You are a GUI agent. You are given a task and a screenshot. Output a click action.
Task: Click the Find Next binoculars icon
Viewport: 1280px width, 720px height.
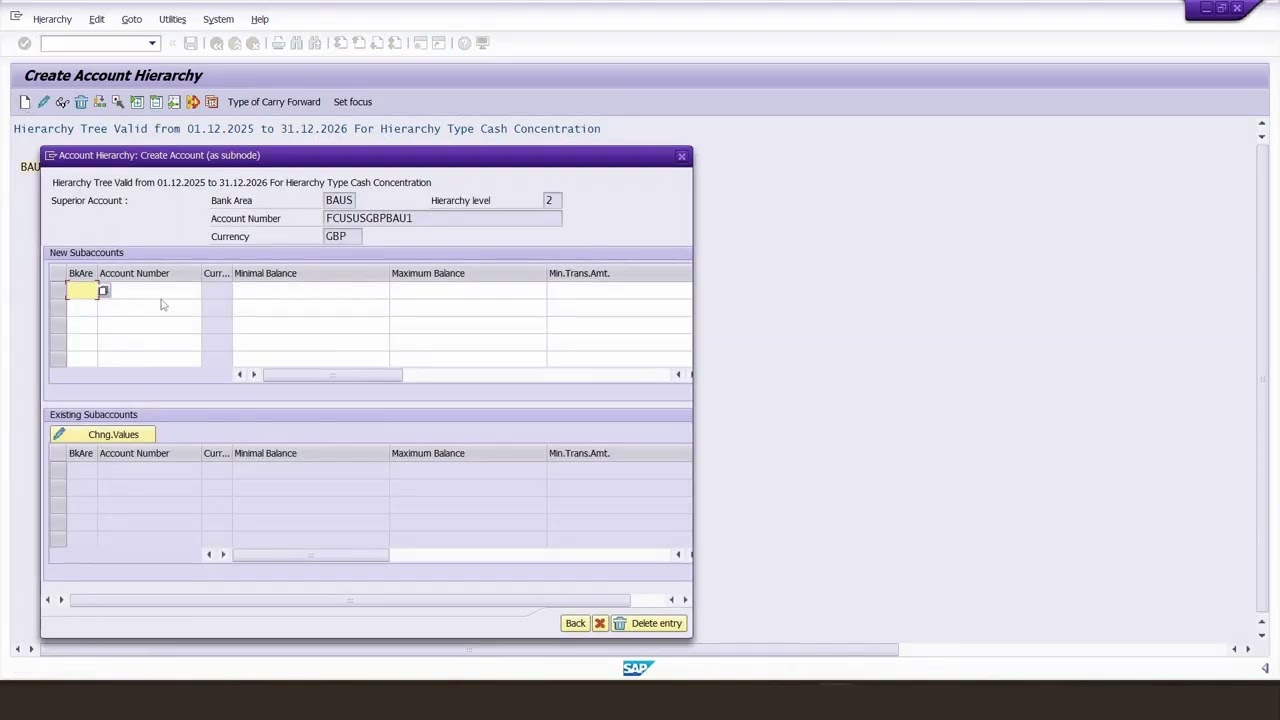(314, 43)
